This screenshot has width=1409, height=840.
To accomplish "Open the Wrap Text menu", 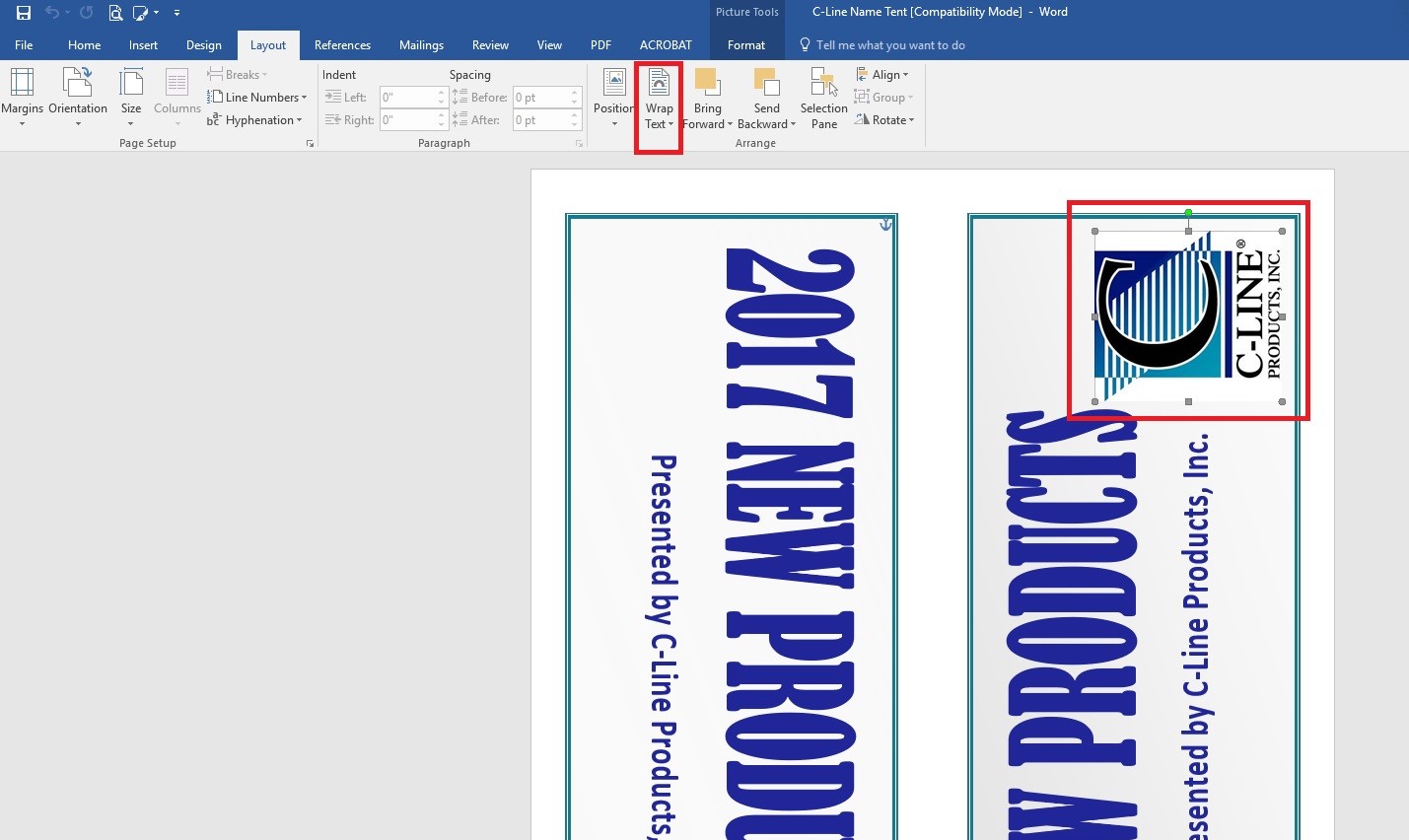I will pos(659,99).
